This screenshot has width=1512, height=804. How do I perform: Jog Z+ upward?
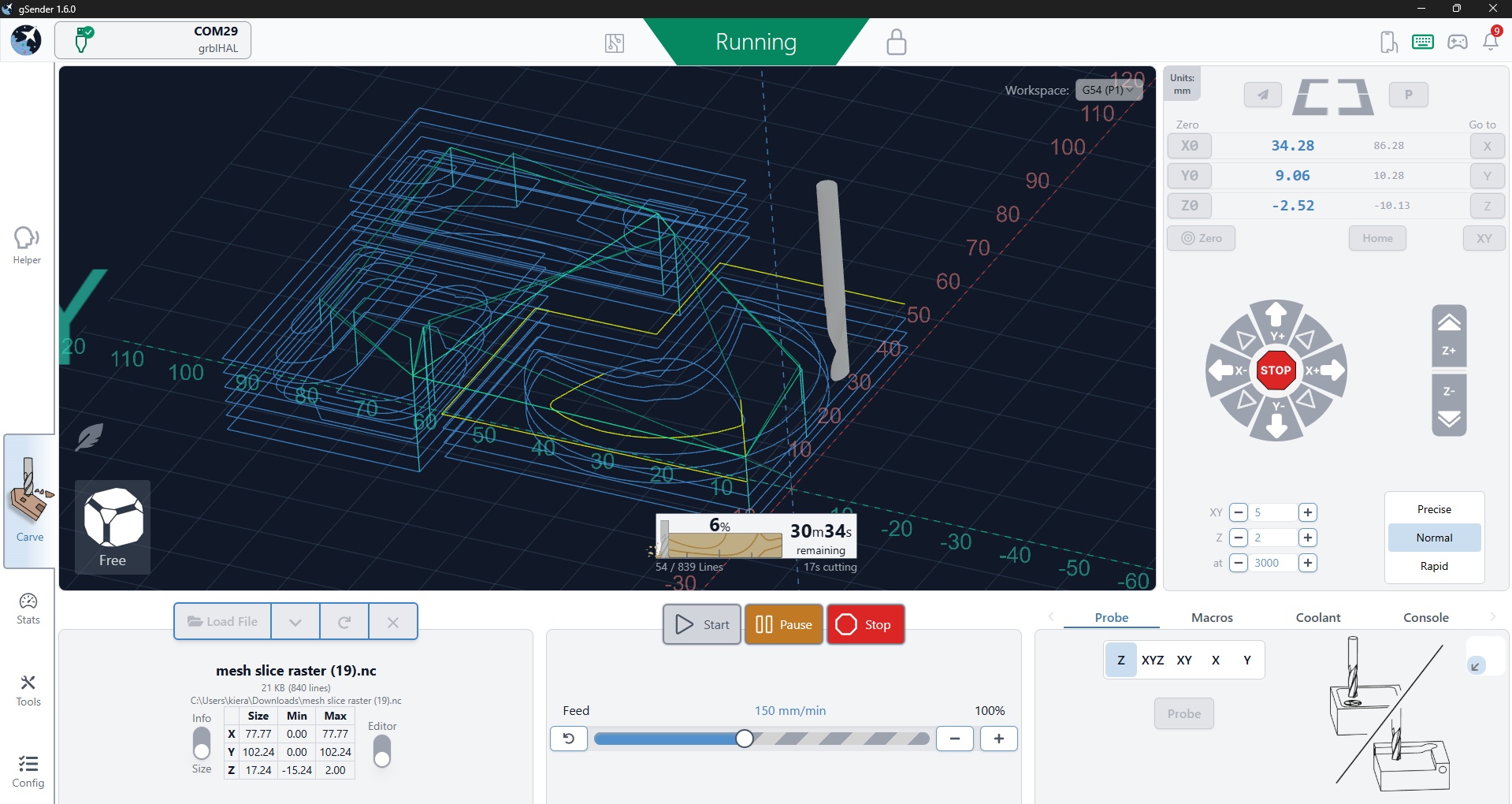(x=1449, y=336)
